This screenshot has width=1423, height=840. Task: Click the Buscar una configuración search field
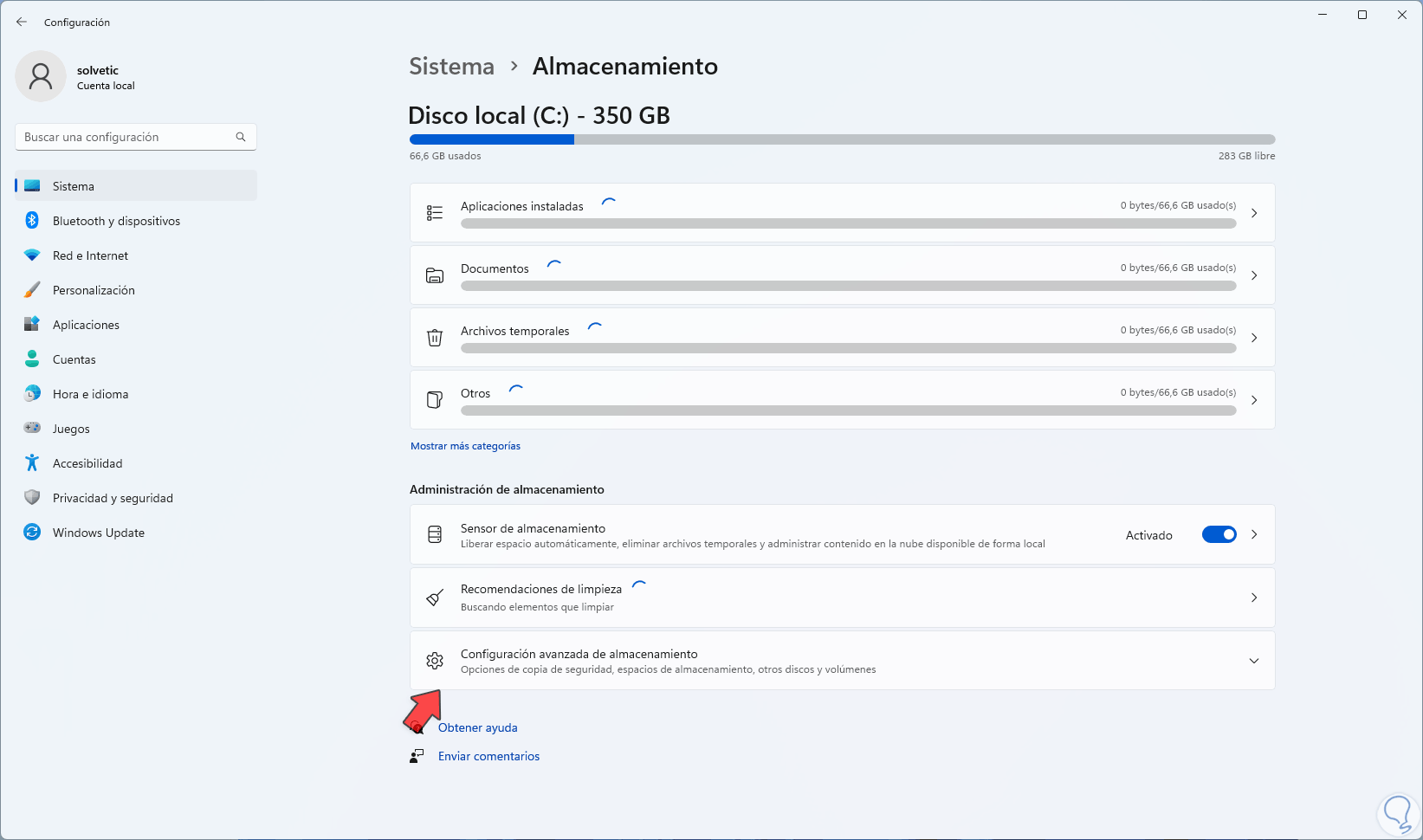tap(126, 137)
